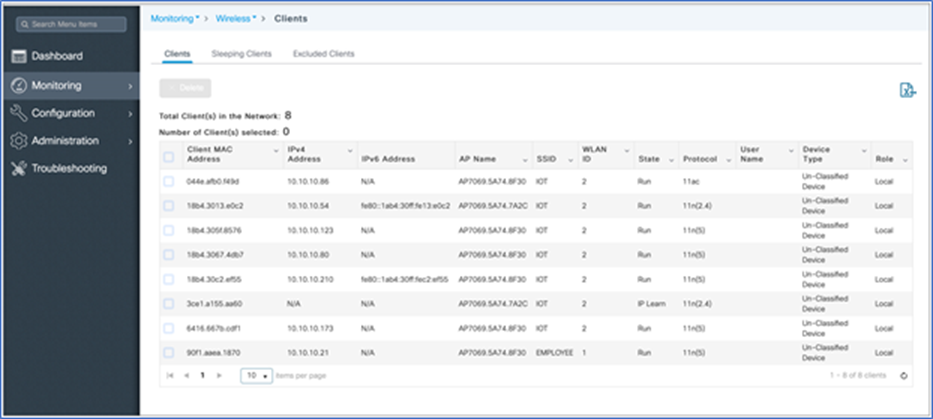Click the Configuration wrench icon
Viewport: 933px width, 419px height.
pos(19,113)
